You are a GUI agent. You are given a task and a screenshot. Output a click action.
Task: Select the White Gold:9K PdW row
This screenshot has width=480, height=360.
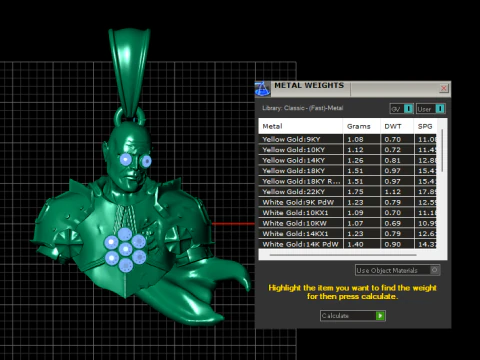(x=347, y=202)
